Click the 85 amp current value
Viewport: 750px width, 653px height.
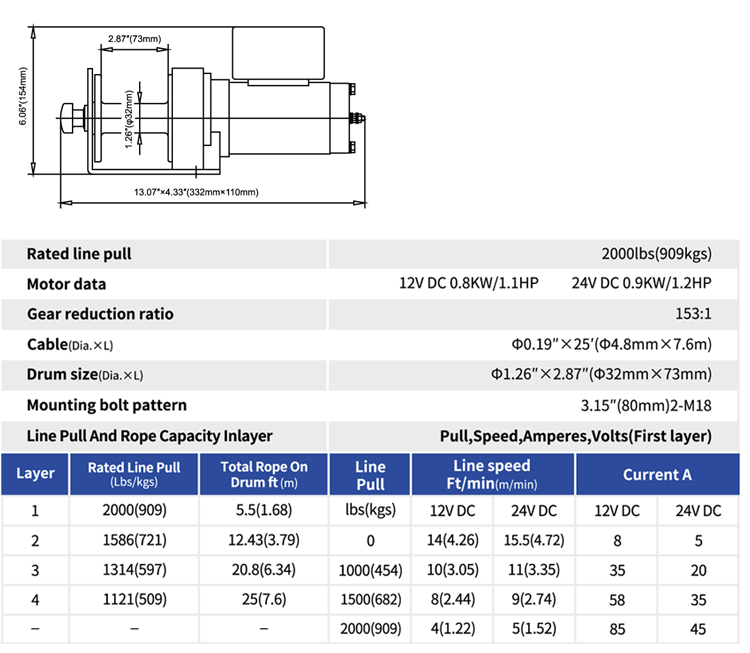[x=616, y=631]
